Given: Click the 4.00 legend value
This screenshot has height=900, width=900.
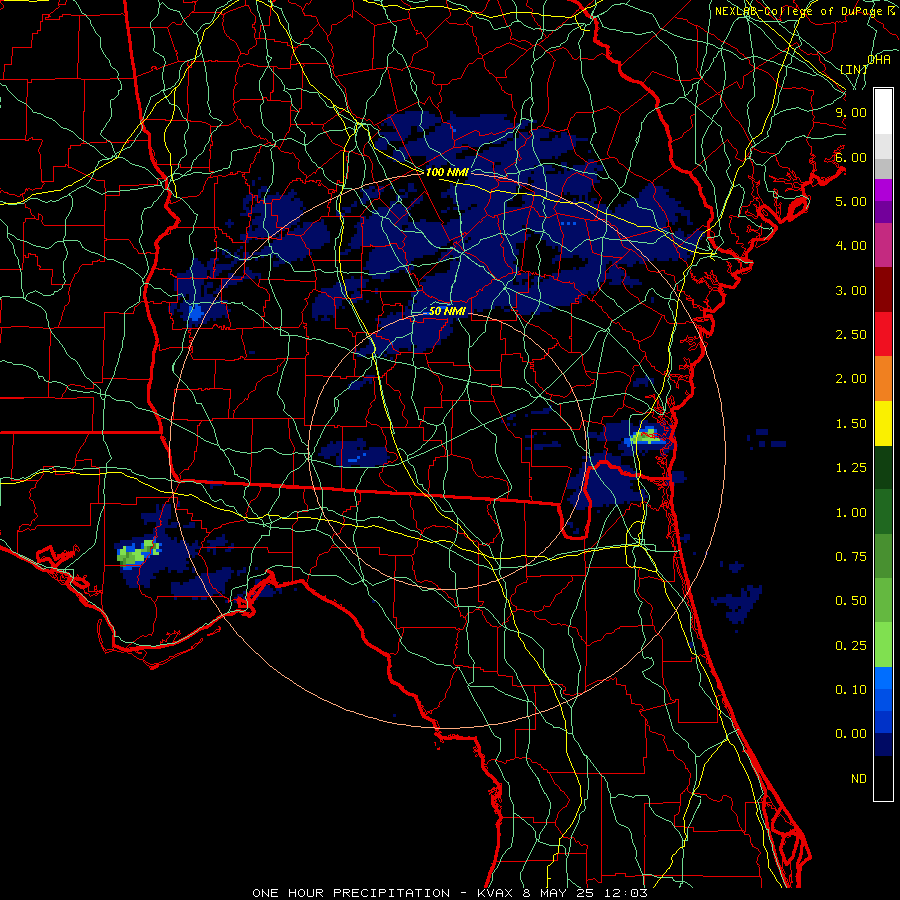Looking at the screenshot, I should coord(851,246).
